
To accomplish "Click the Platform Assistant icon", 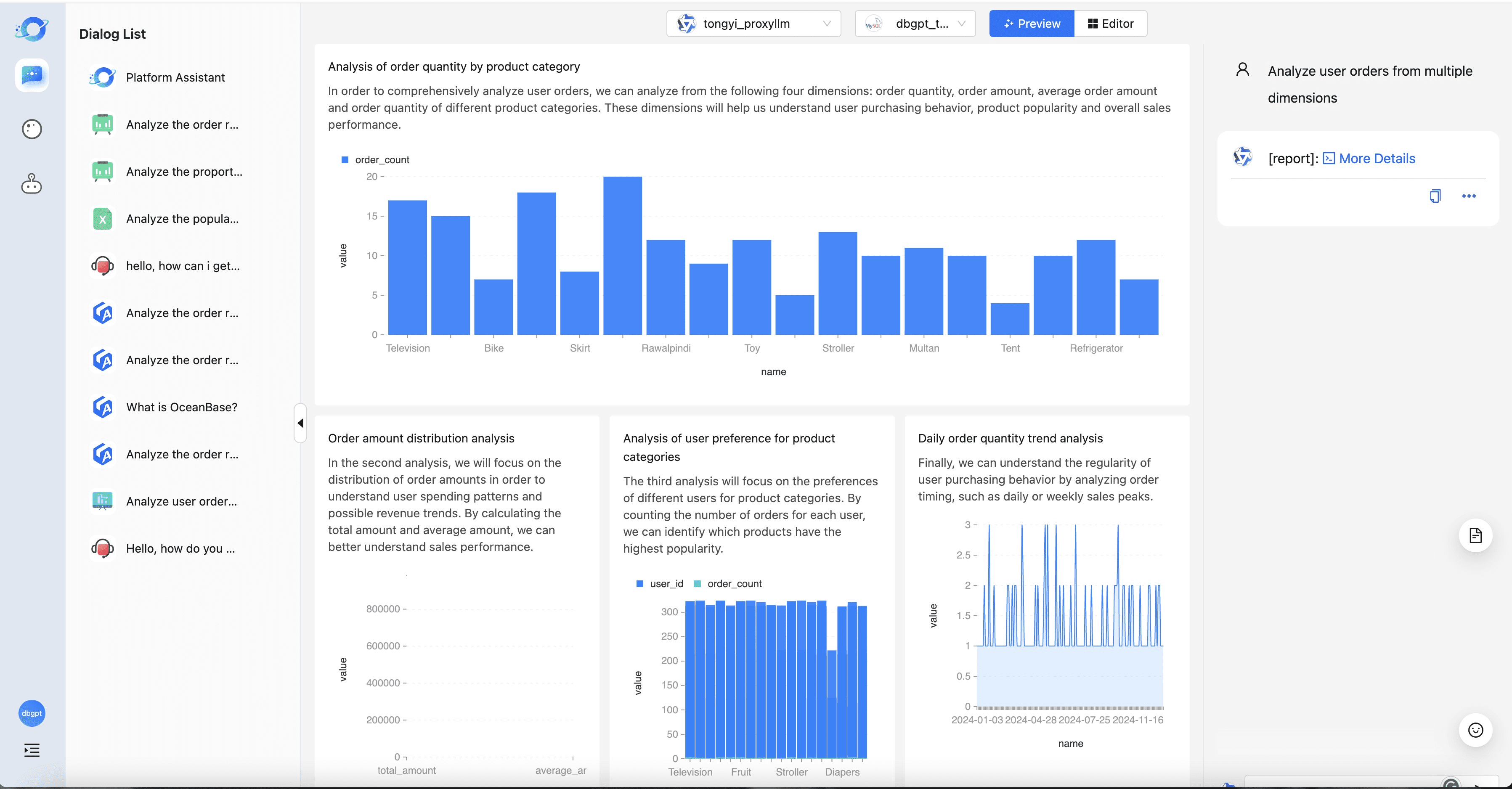I will point(102,77).
